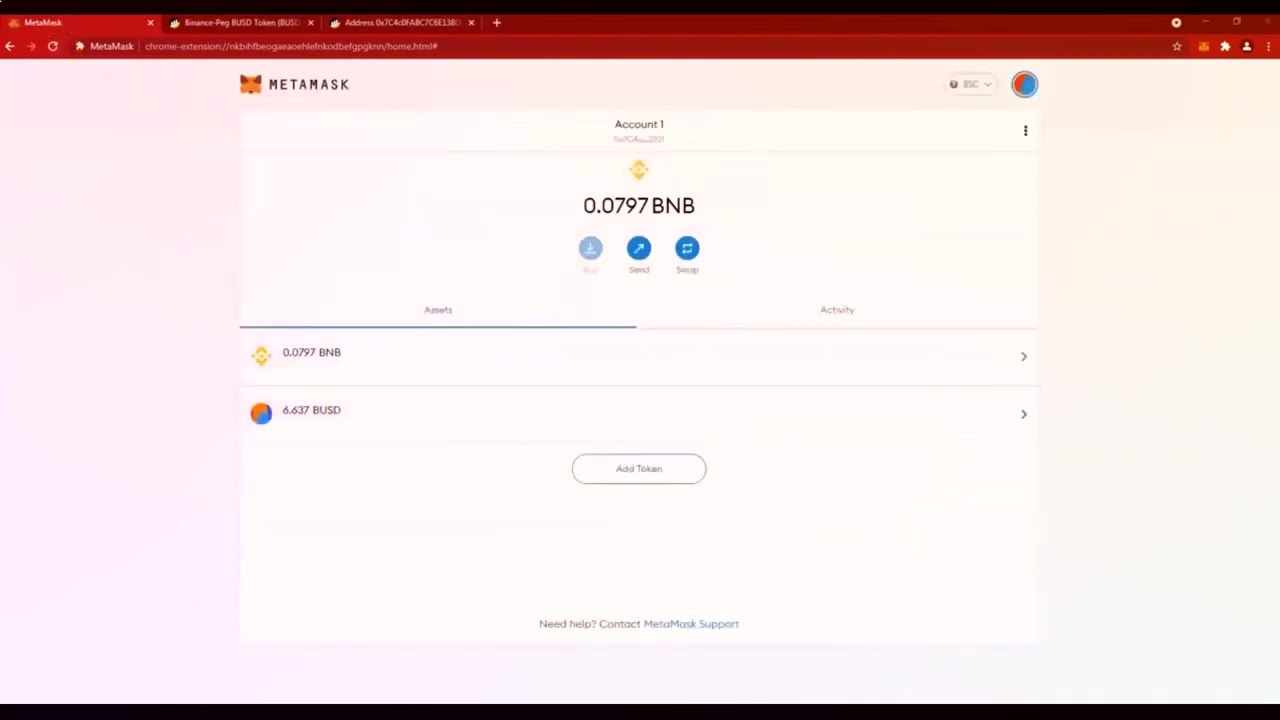Viewport: 1280px width, 720px height.
Task: Close the Binance-Peg BUSD Token tab
Action: [311, 23]
